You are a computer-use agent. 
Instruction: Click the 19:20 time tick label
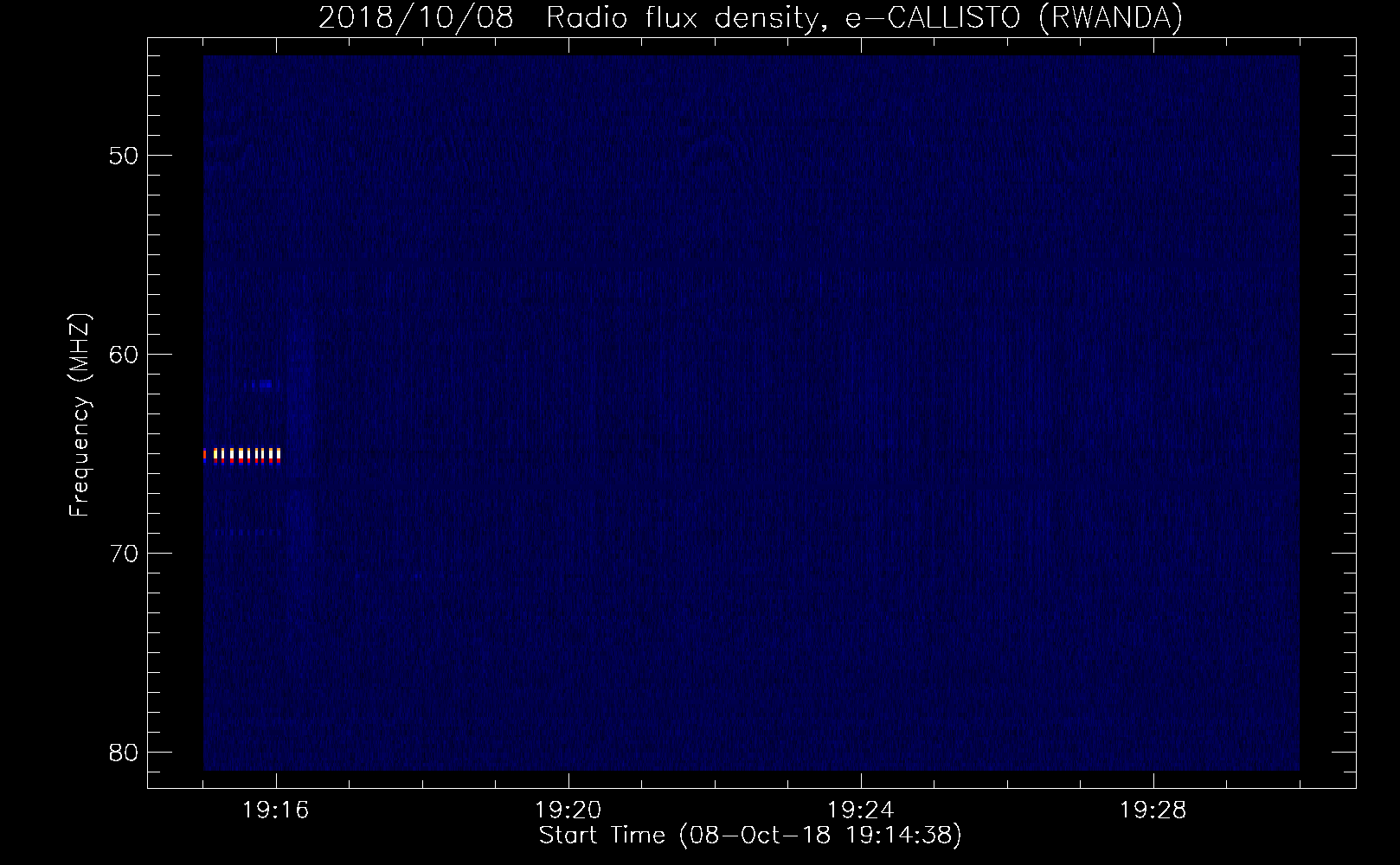click(568, 811)
